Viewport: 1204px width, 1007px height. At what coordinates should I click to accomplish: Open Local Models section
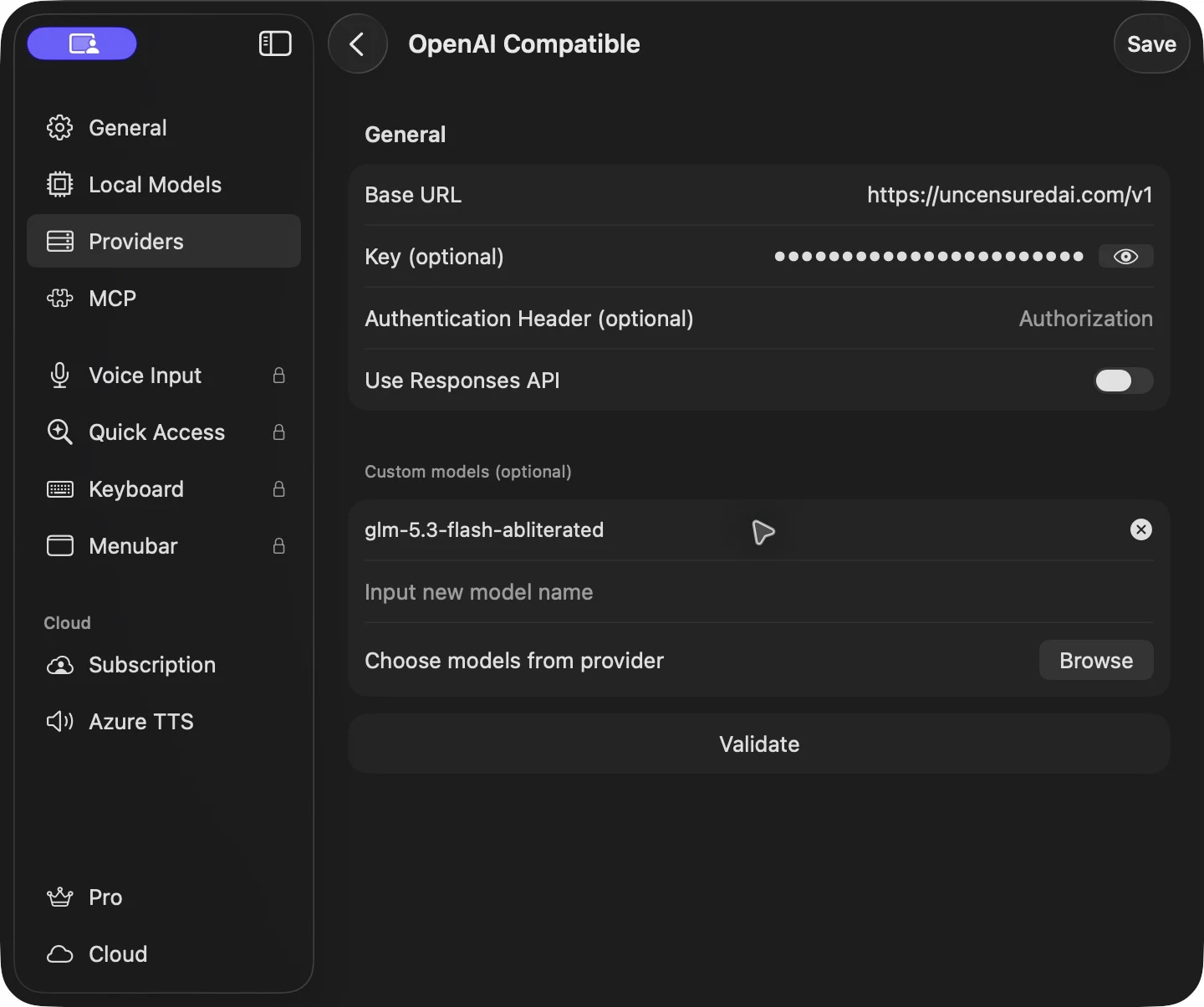tap(164, 185)
